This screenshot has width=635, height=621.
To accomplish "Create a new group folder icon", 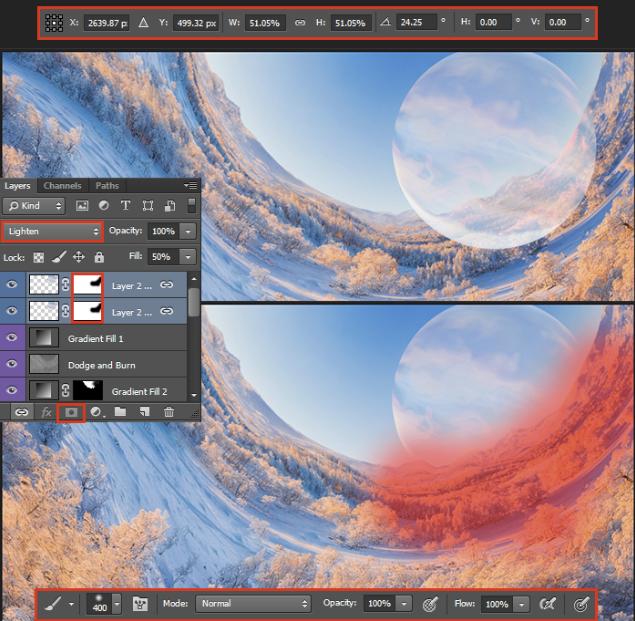I will pos(120,412).
